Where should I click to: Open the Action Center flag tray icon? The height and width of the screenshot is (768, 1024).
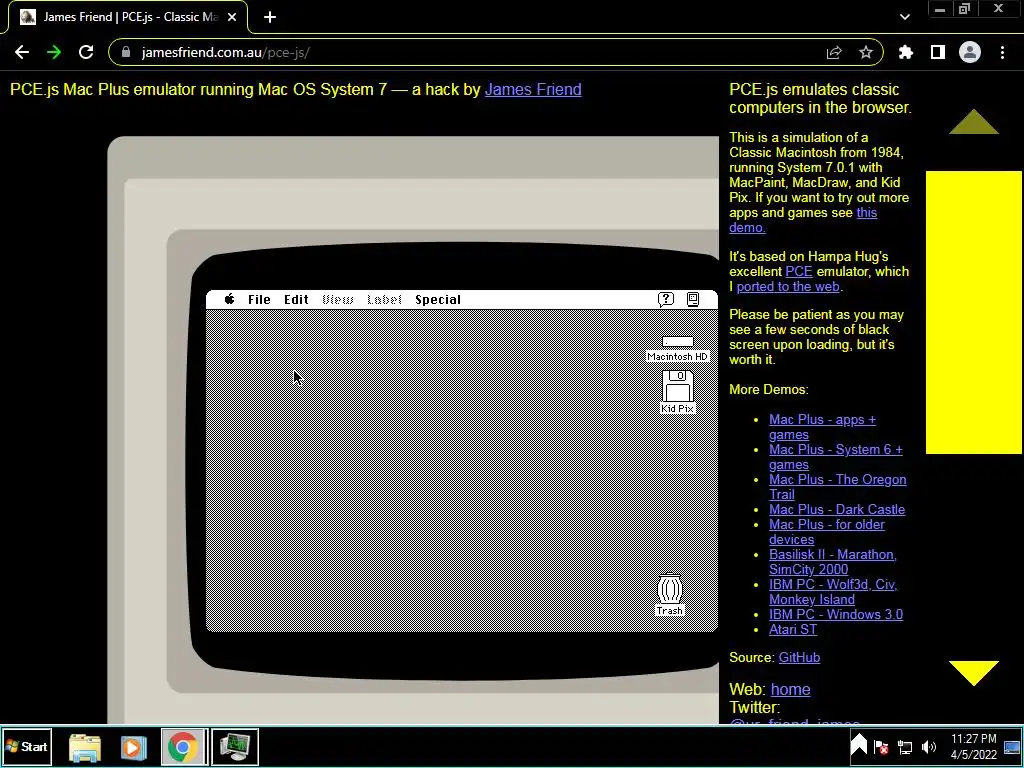point(881,746)
